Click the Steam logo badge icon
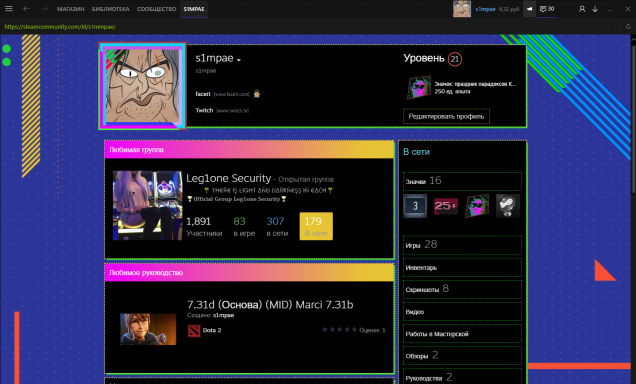Viewport: 636px width, 384px height. click(x=508, y=206)
